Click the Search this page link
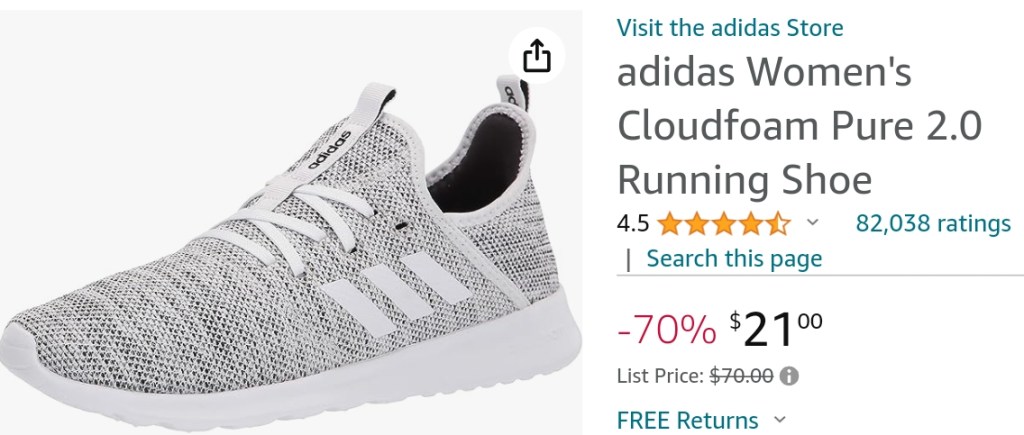The height and width of the screenshot is (435, 1024). [x=734, y=259]
